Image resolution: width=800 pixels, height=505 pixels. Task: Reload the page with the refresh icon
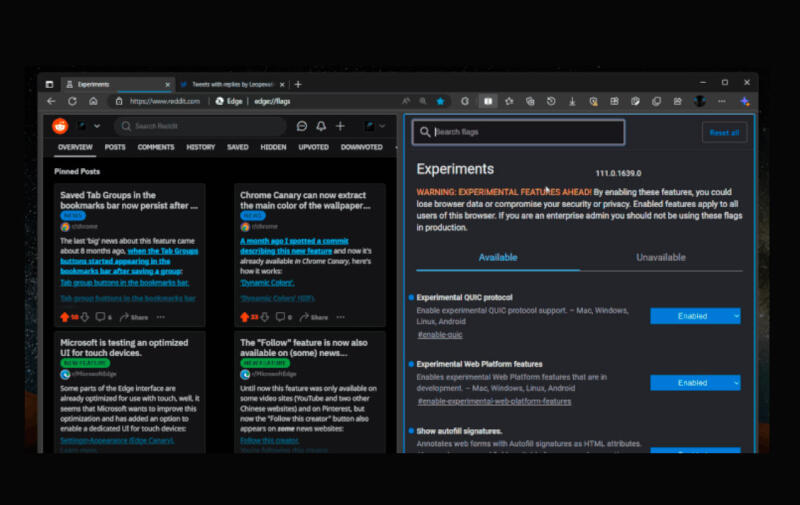point(72,101)
